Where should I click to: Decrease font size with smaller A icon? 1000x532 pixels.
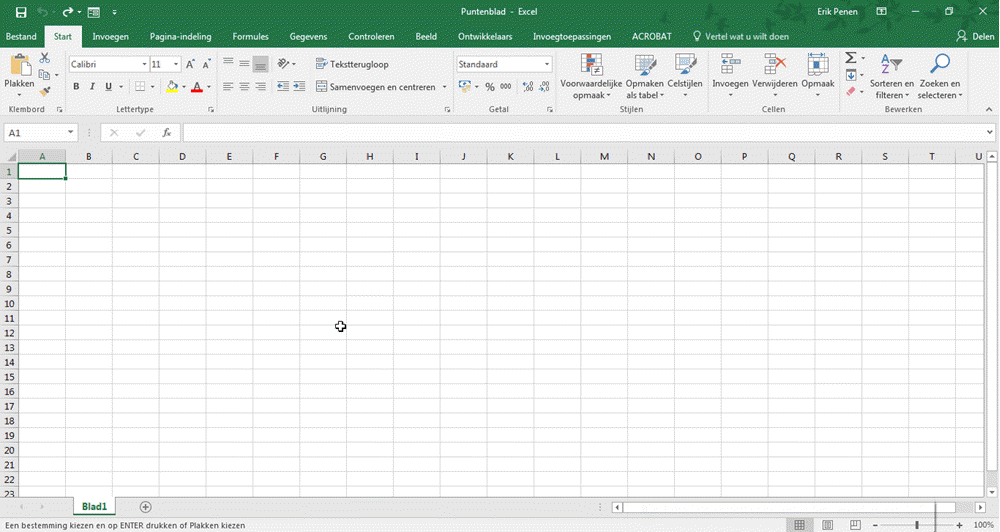206,64
